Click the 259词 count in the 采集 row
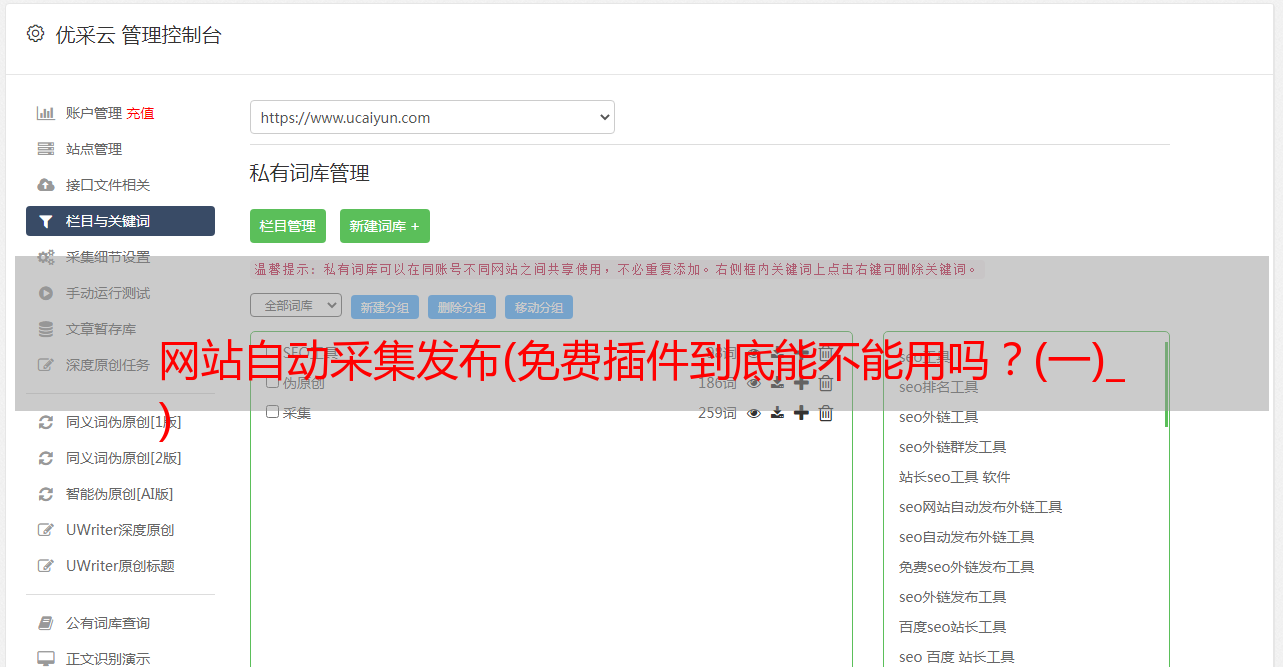The image size is (1283, 667). 717,413
